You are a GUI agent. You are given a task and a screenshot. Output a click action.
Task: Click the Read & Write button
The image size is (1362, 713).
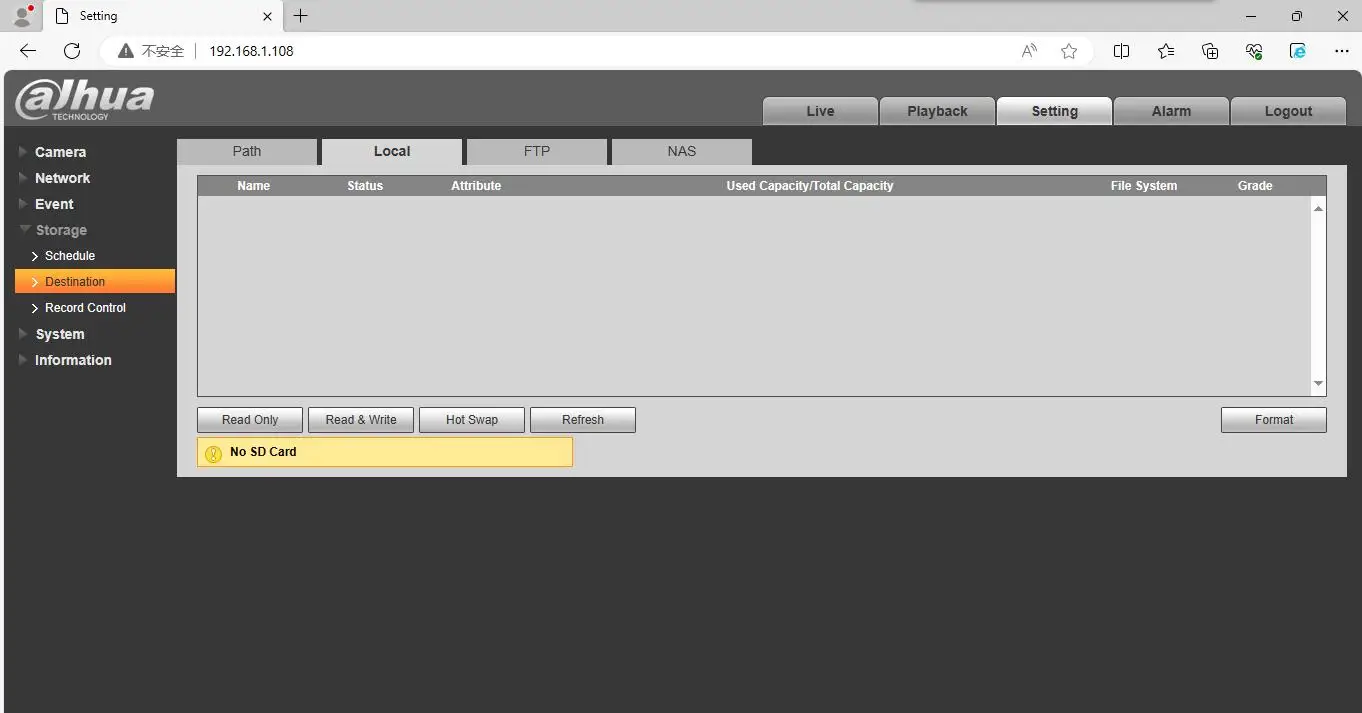coord(361,420)
